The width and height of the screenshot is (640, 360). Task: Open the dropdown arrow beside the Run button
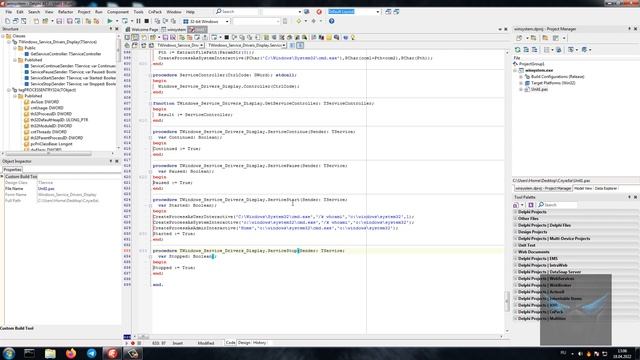pyautogui.click(x=117, y=21)
